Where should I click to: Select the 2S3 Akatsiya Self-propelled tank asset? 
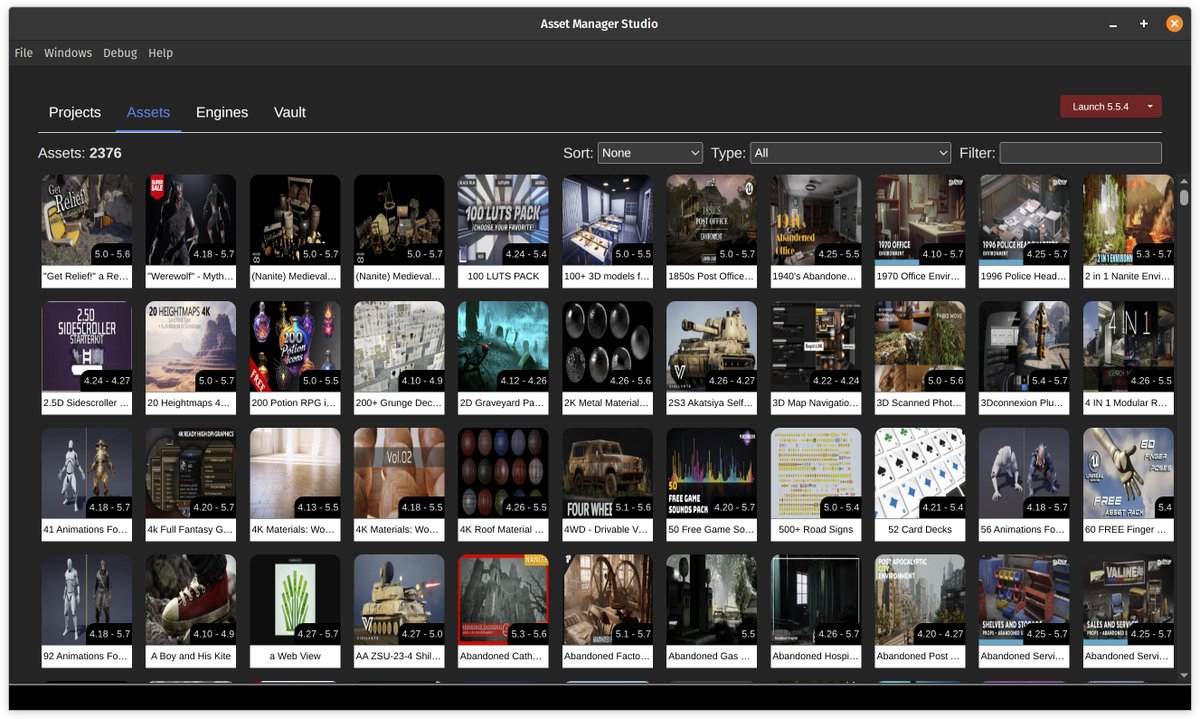pos(711,358)
